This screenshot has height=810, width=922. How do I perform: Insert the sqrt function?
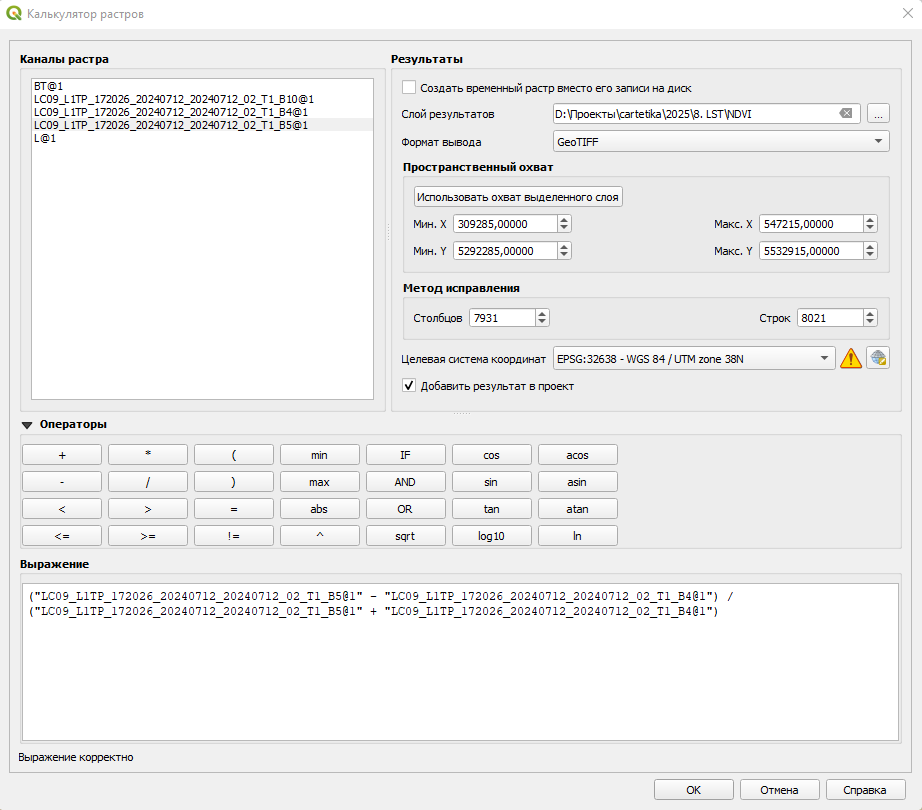pyautogui.click(x=405, y=536)
